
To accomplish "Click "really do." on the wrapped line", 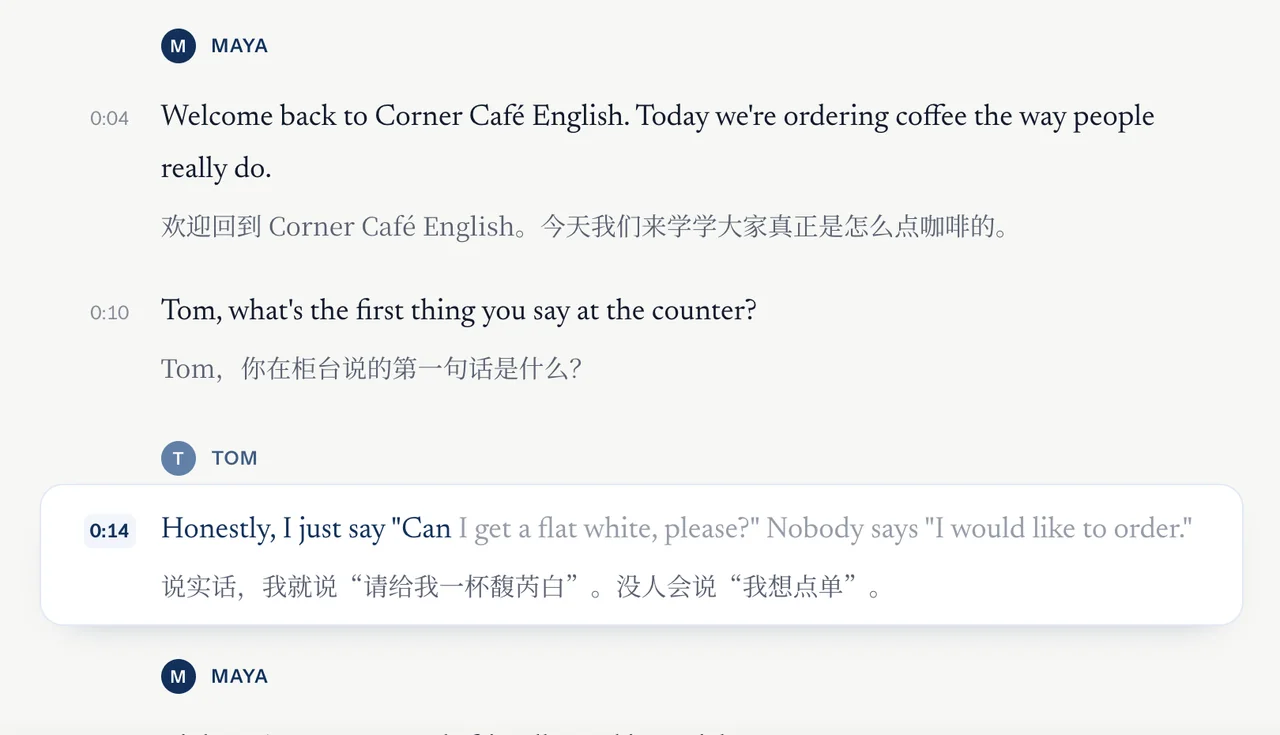I will pyautogui.click(x=216, y=169).
